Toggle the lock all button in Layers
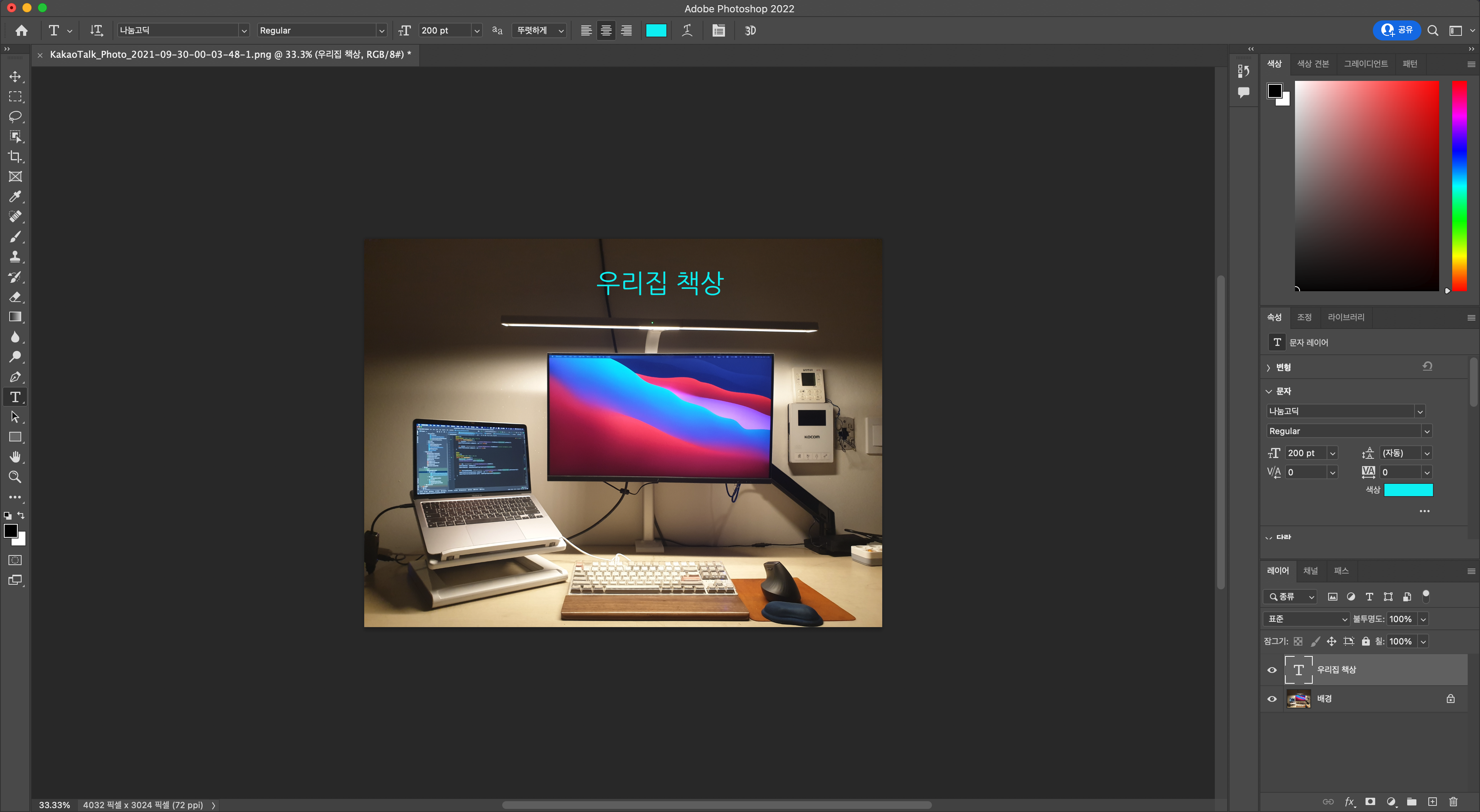The width and height of the screenshot is (1480, 812). (x=1366, y=641)
